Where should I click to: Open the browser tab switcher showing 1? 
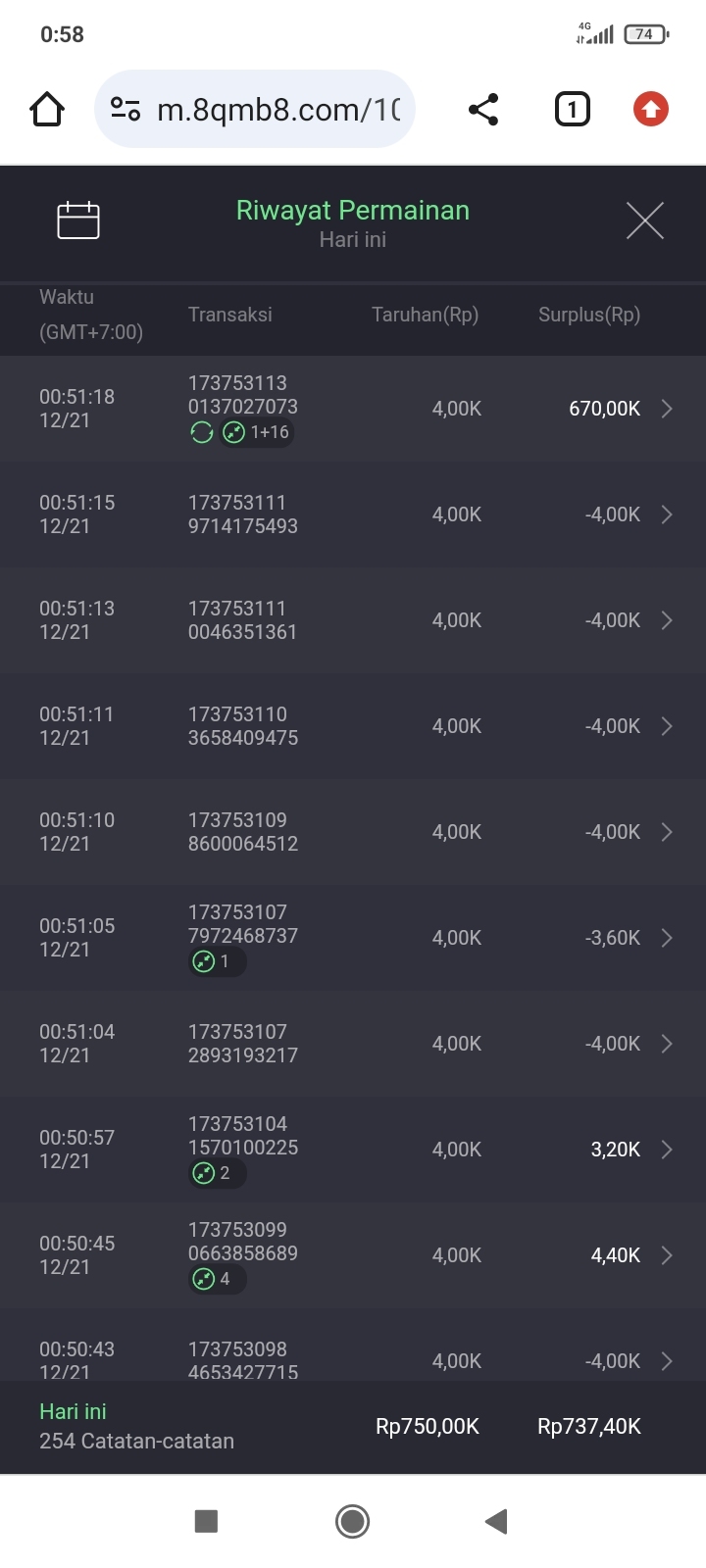click(x=572, y=109)
